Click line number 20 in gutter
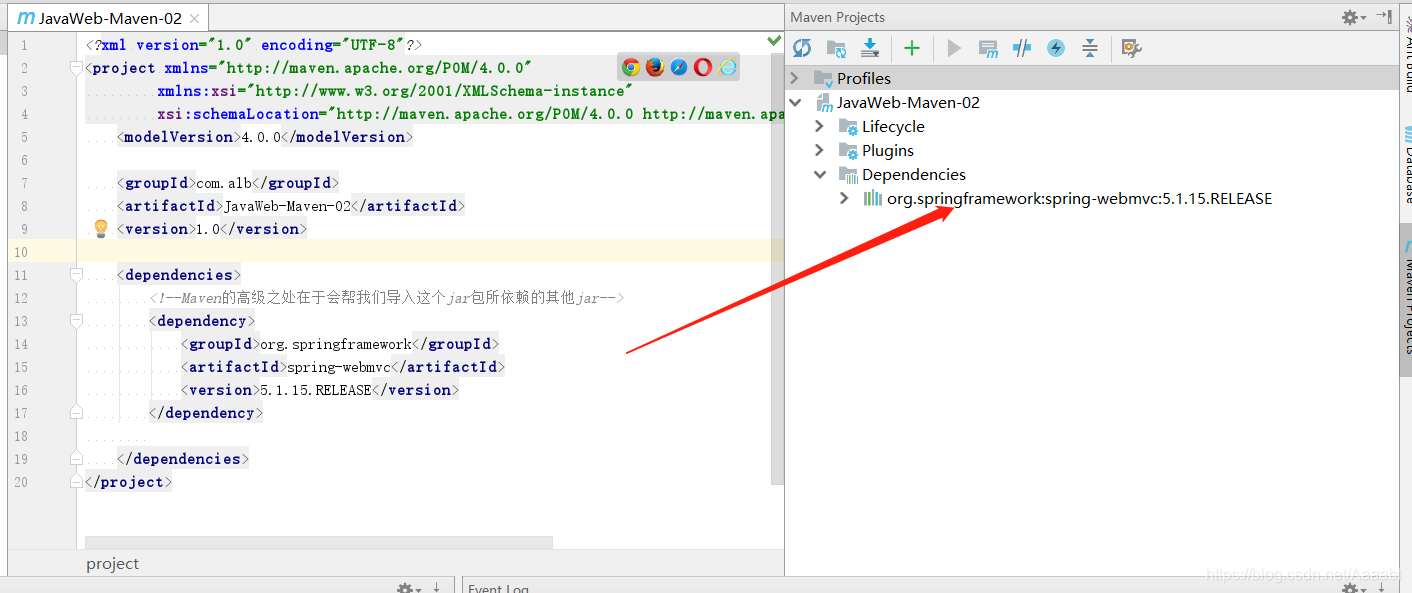 pyautogui.click(x=21, y=482)
